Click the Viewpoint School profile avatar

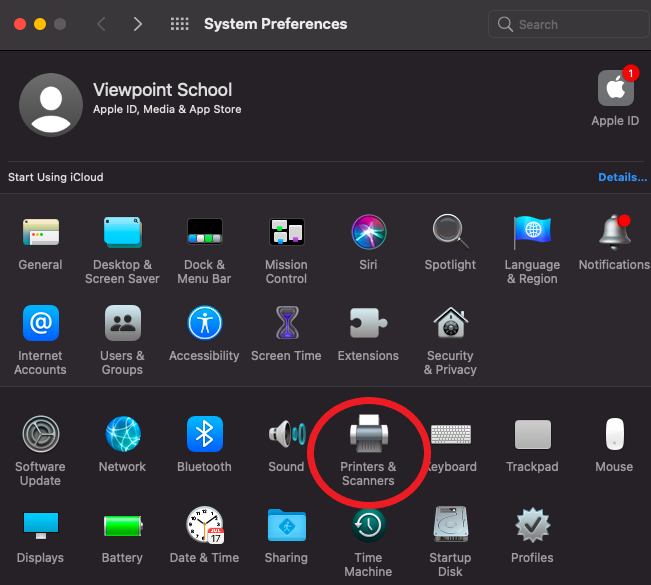pyautogui.click(x=51, y=104)
